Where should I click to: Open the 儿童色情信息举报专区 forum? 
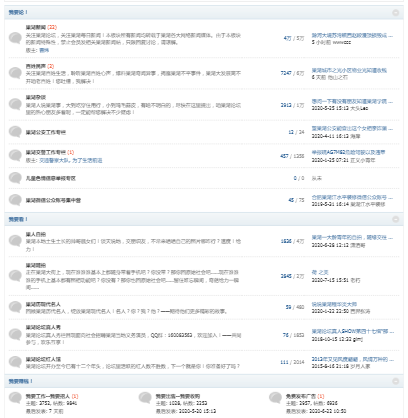click(x=51, y=178)
